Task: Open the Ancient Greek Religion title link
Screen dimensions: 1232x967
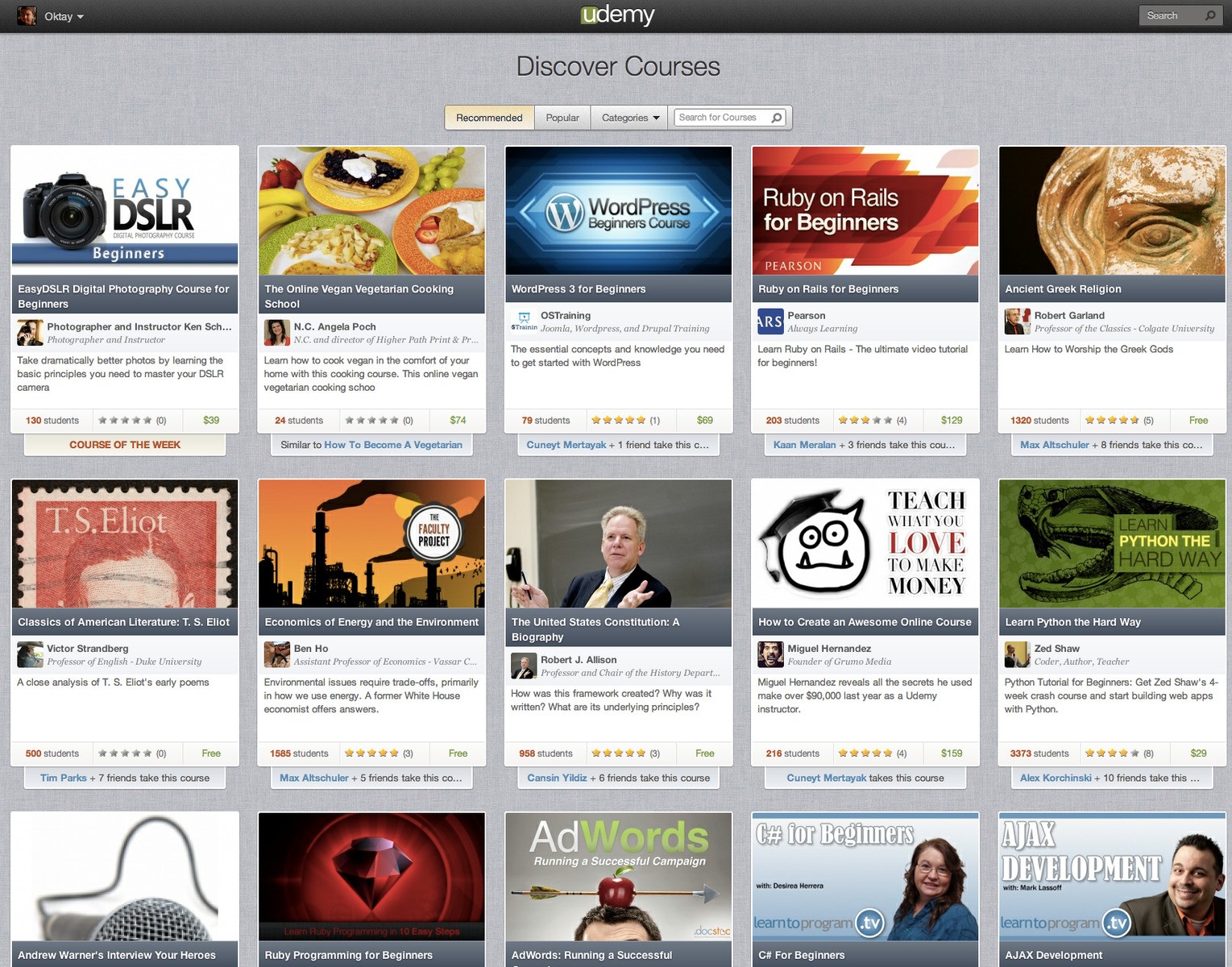Action: click(1063, 289)
